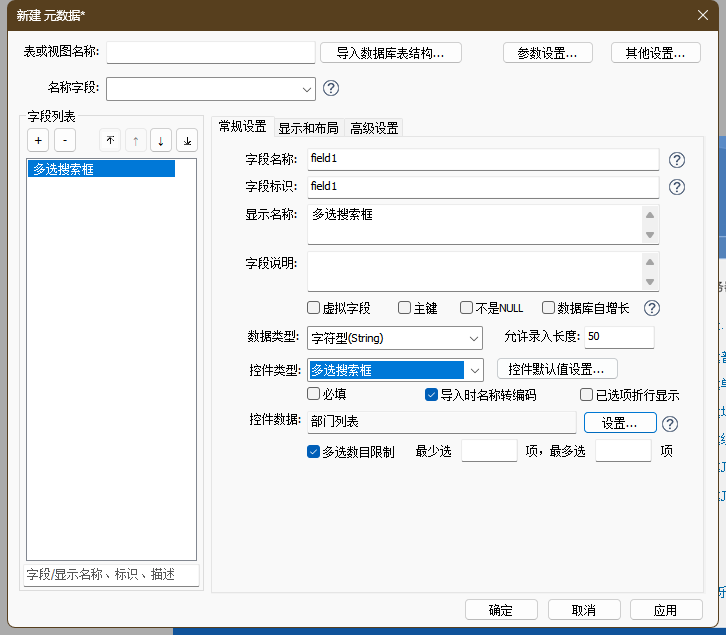Move selected field up one position
The image size is (726, 635).
(135, 141)
